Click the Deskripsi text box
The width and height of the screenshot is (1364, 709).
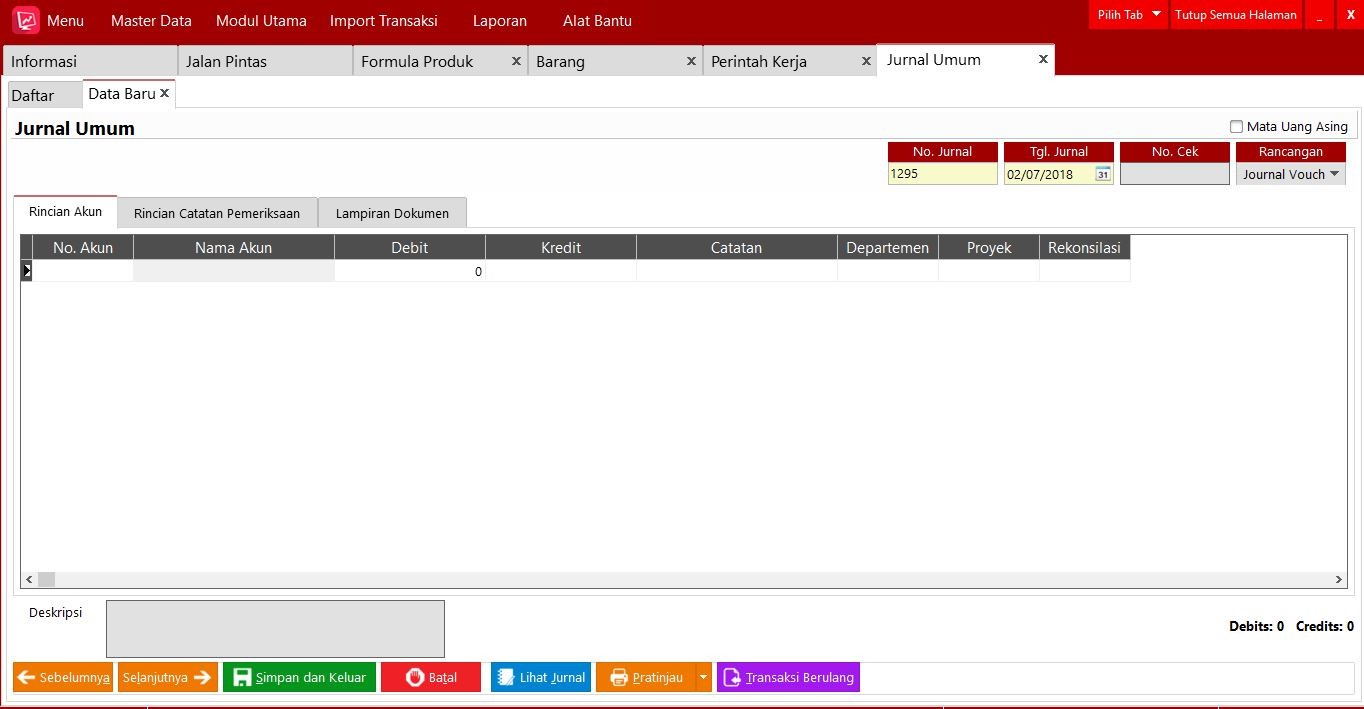(275, 628)
